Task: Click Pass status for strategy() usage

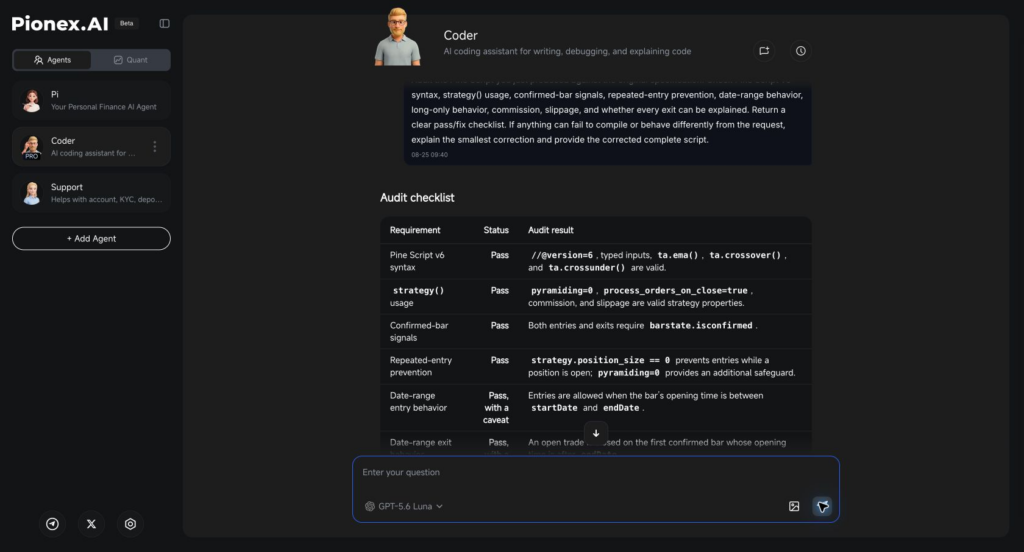Action: point(500,290)
